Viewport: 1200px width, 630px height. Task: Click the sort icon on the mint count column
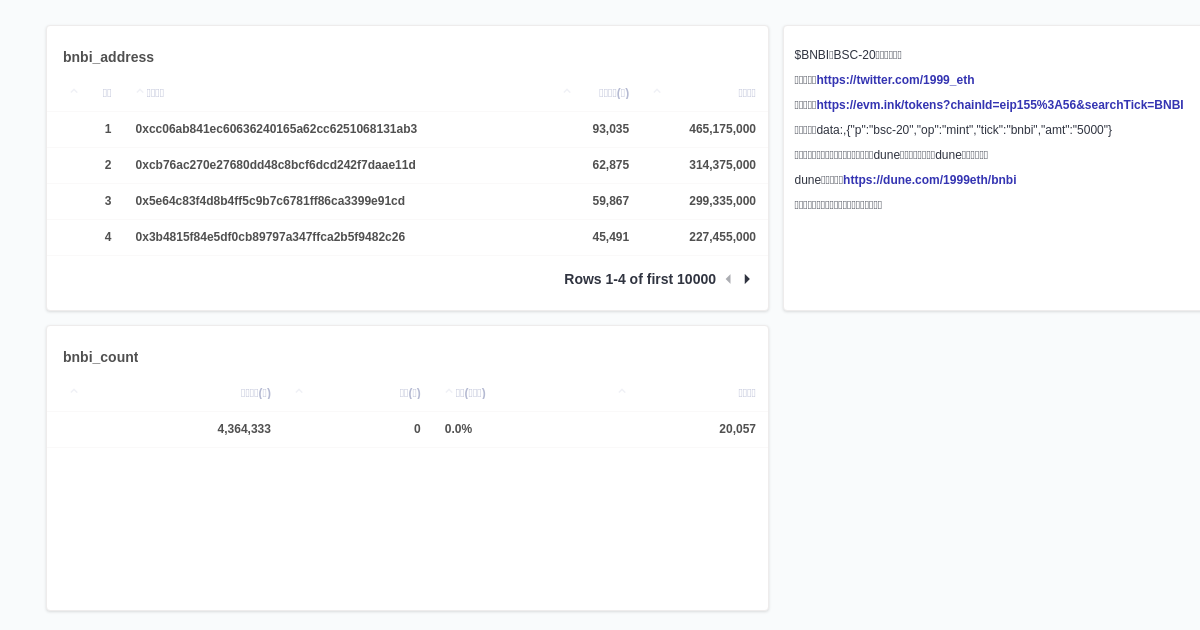click(567, 91)
